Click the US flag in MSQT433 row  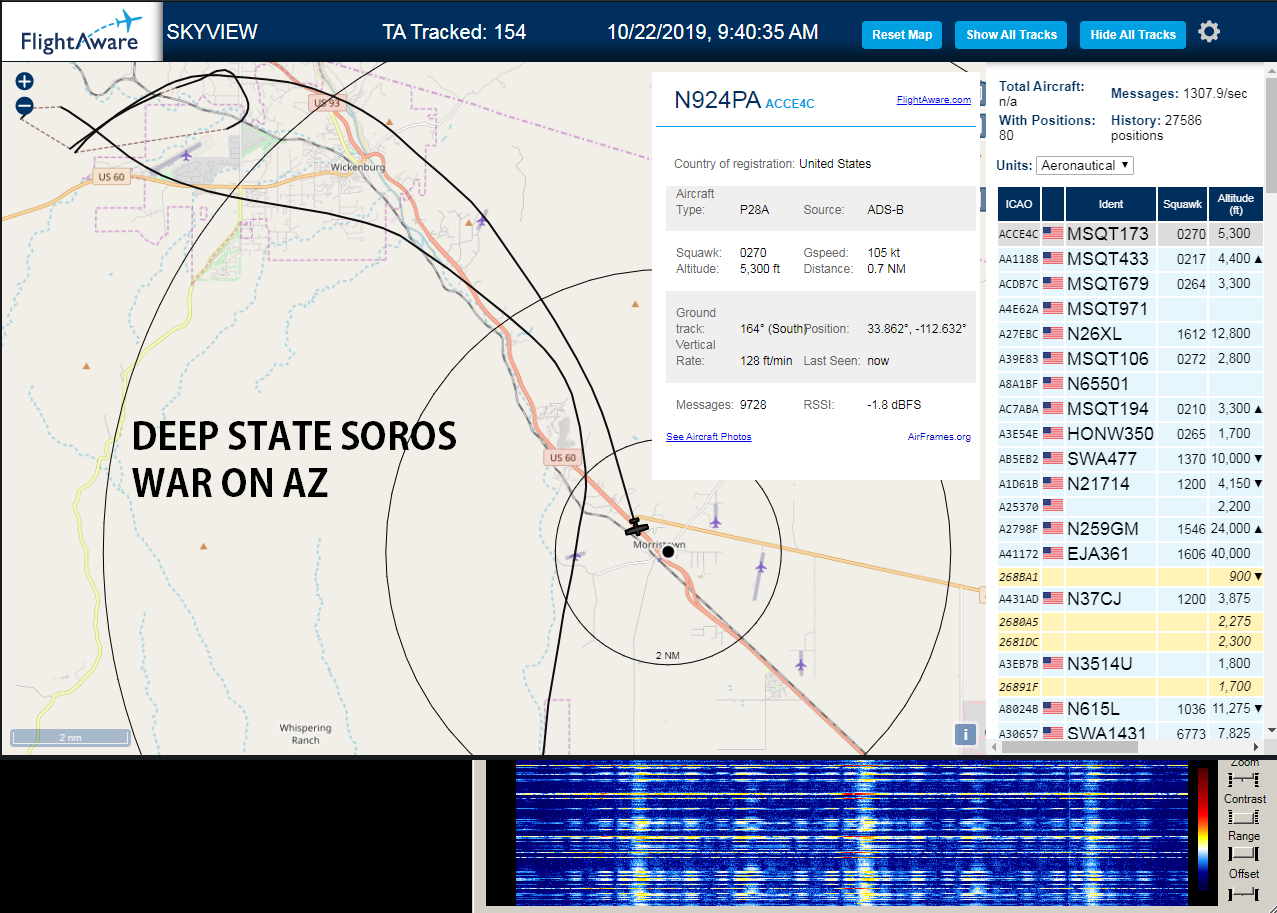click(x=1053, y=259)
